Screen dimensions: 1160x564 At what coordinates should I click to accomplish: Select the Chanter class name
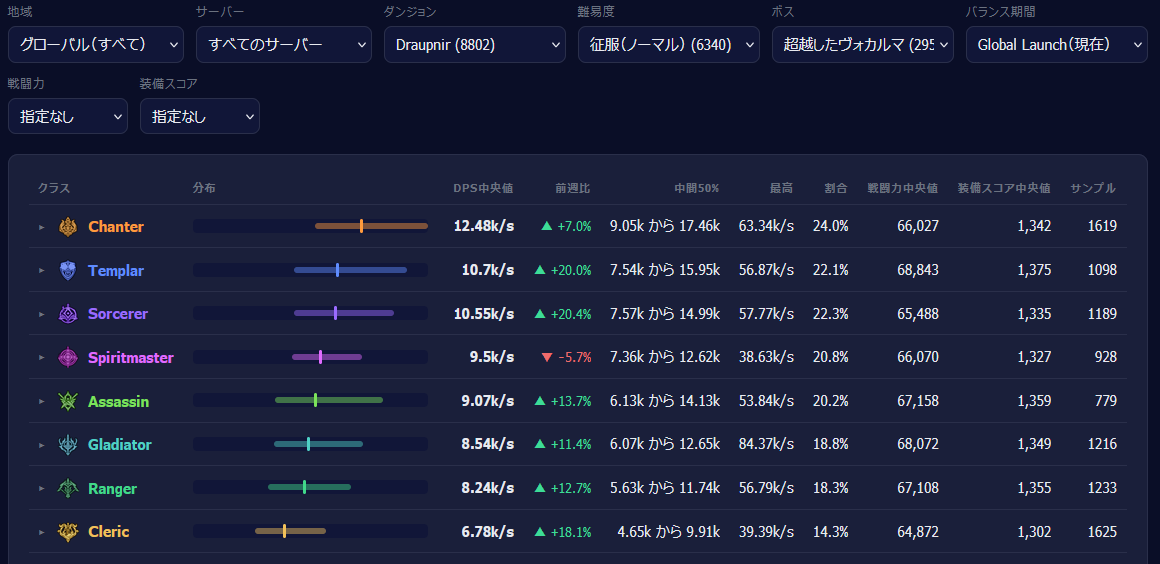(115, 226)
